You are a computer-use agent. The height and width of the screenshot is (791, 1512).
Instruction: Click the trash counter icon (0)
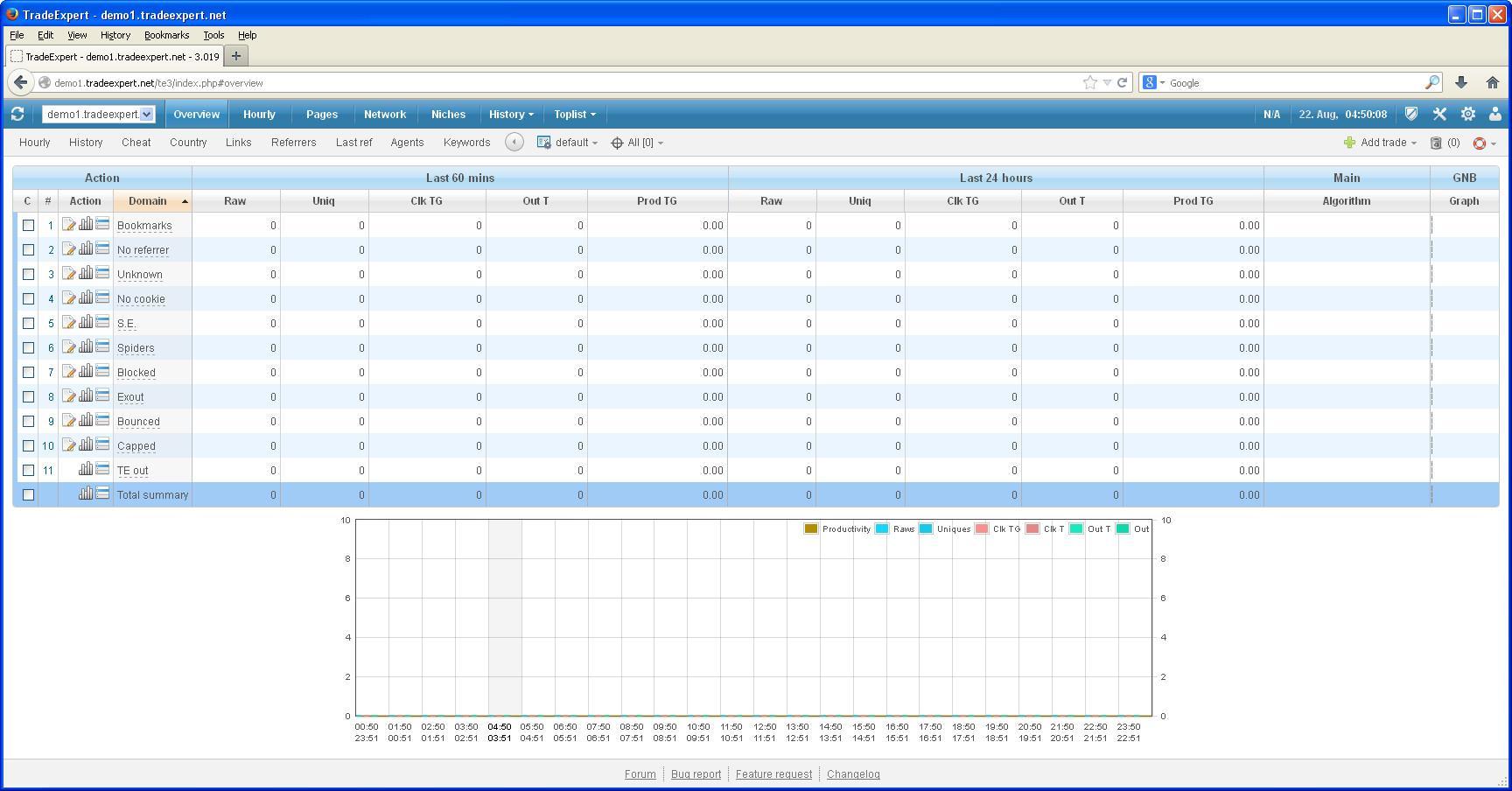1445,143
